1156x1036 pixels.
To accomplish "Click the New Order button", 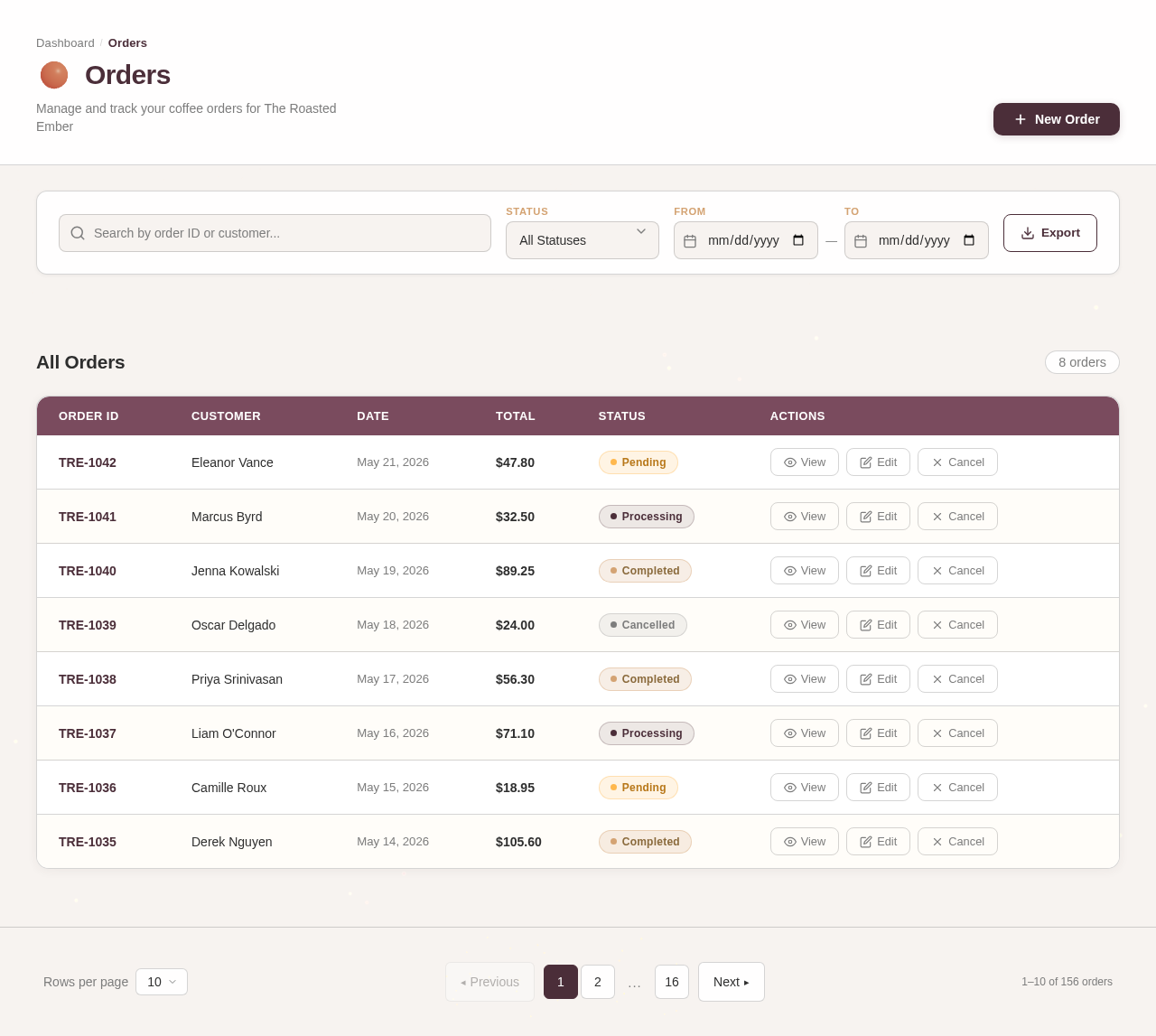I will pyautogui.click(x=1057, y=119).
